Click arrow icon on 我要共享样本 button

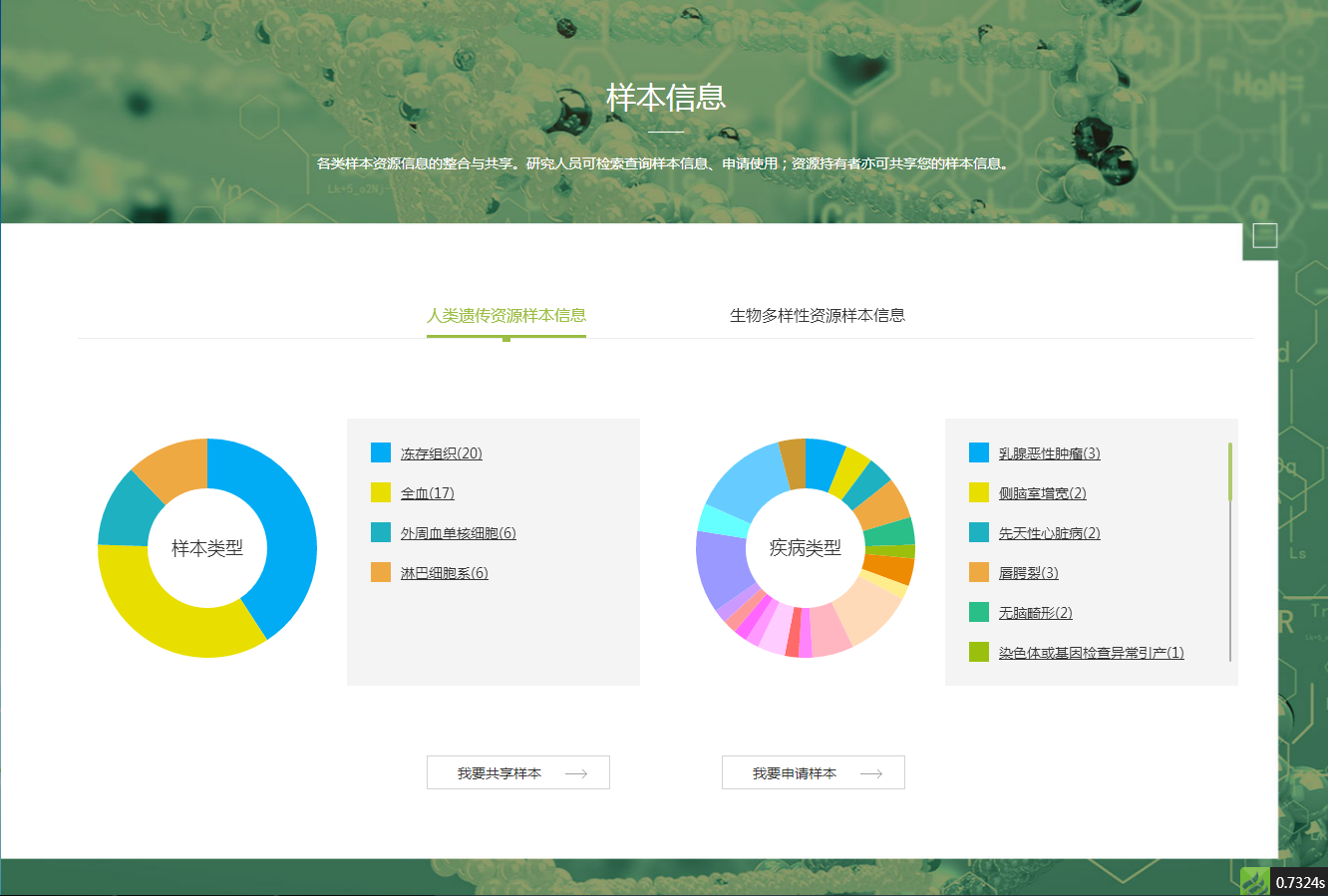pos(576,773)
